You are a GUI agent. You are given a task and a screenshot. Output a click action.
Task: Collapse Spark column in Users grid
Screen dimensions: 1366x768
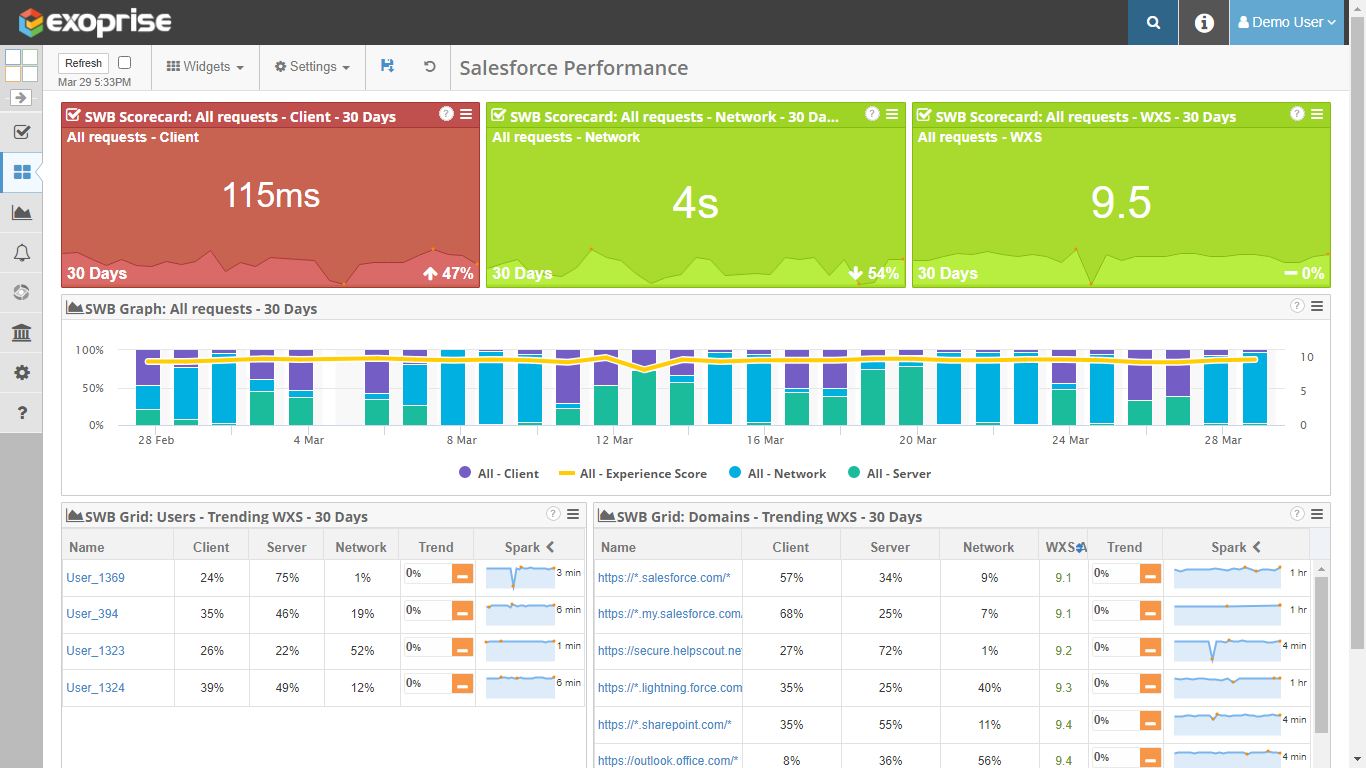550,547
